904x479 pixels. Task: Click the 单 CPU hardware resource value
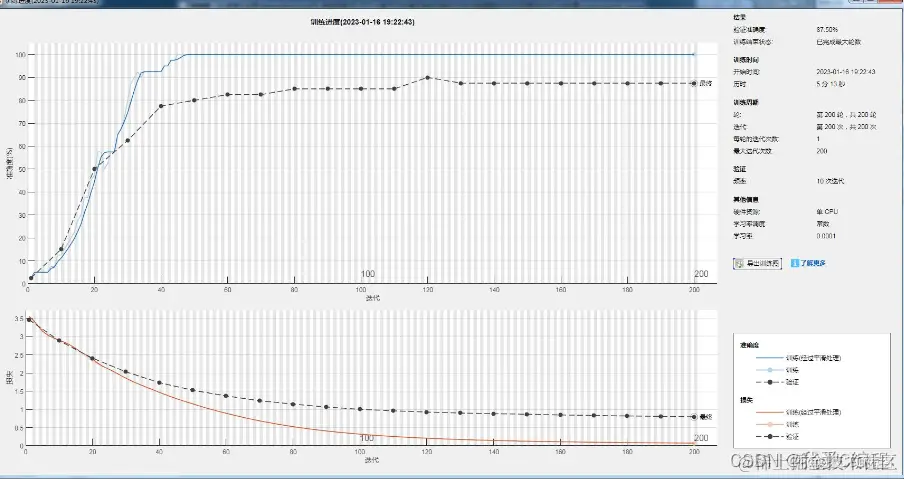click(827, 212)
